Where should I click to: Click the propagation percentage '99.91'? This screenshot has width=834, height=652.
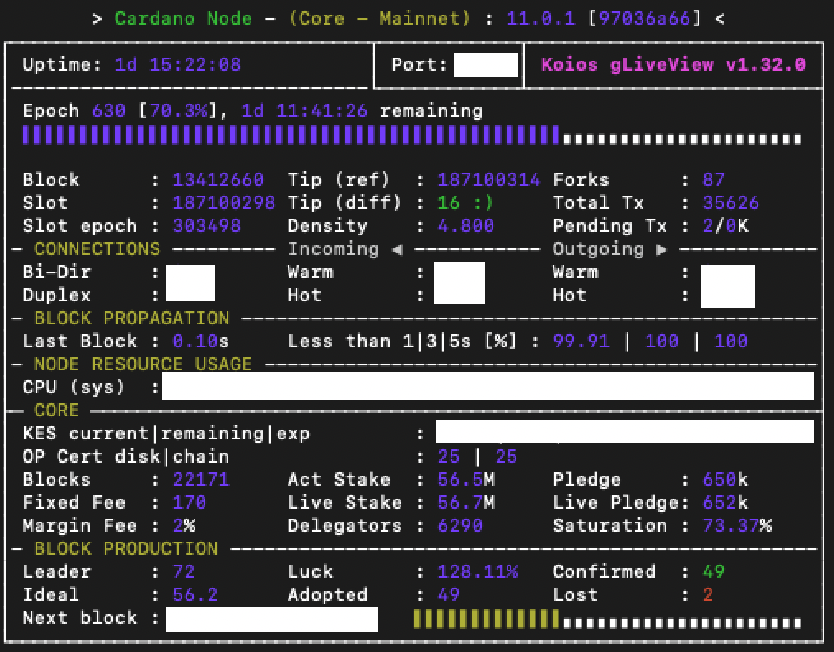[x=581, y=341]
